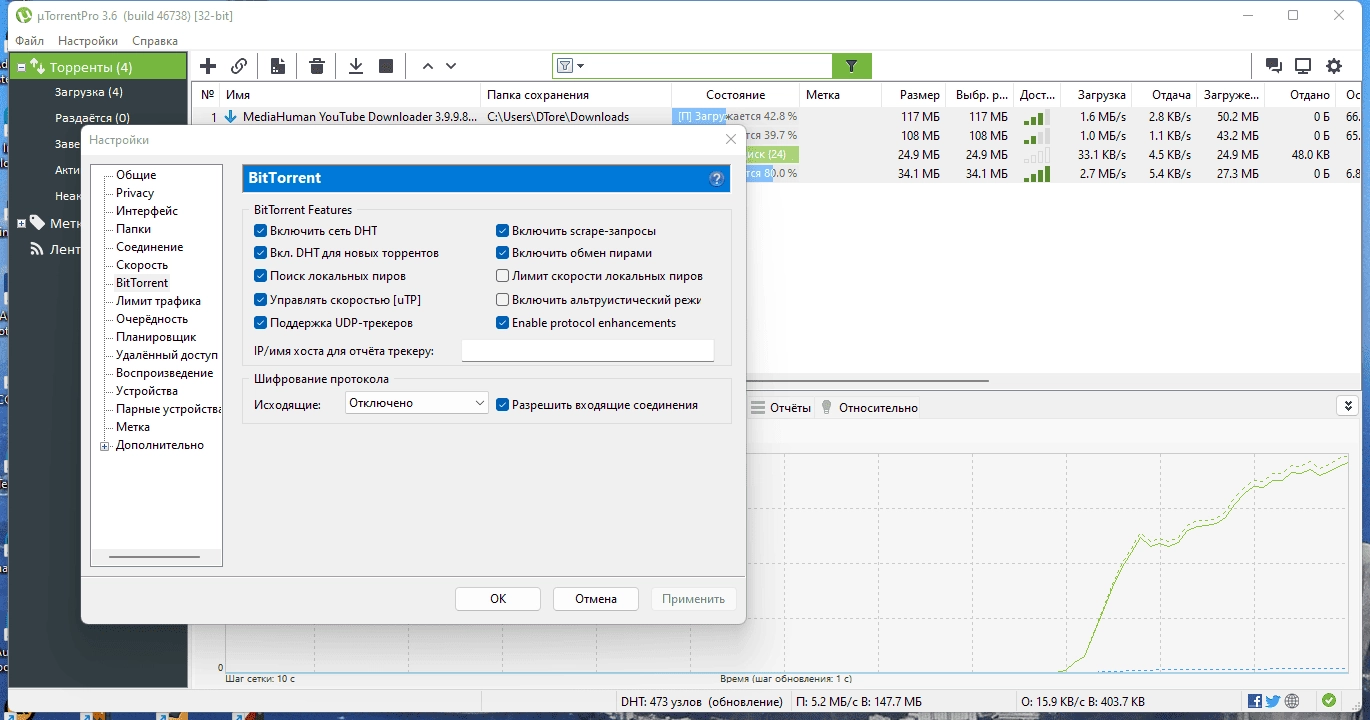The height and width of the screenshot is (720, 1370).
Task: Click the green network OK checkmark icon
Action: point(1329,701)
